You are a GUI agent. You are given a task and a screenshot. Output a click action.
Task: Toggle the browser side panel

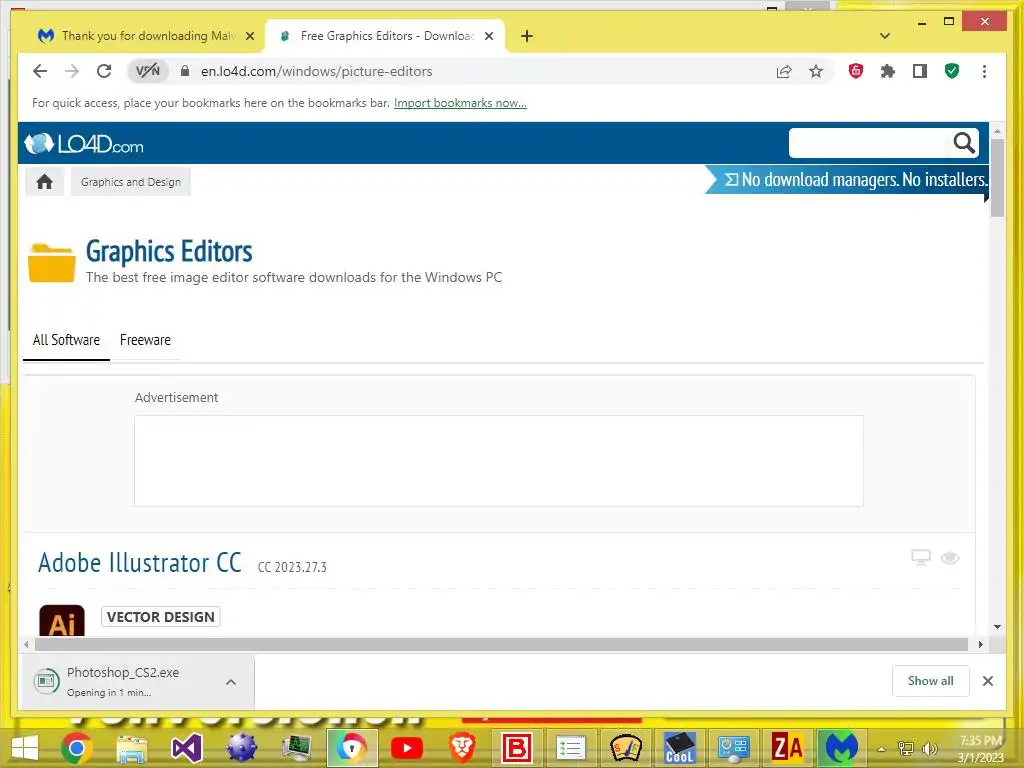920,71
